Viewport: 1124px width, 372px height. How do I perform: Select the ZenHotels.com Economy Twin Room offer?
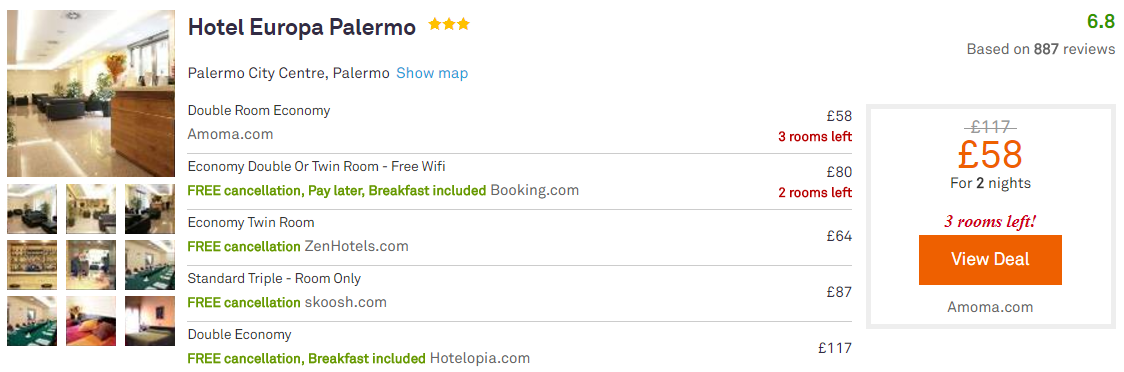pos(520,235)
